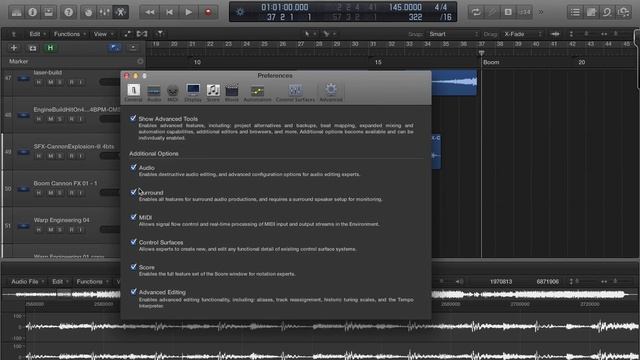Viewport: 640px width, 360px height.
Task: Open Audio File menu in file editor
Action: 27,282
